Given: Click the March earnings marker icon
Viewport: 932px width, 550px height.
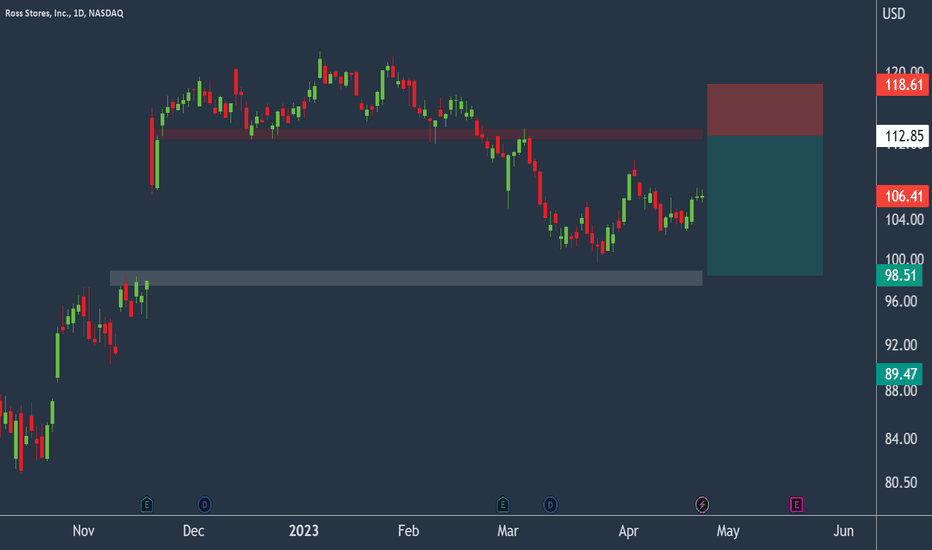Looking at the screenshot, I should click(x=503, y=505).
